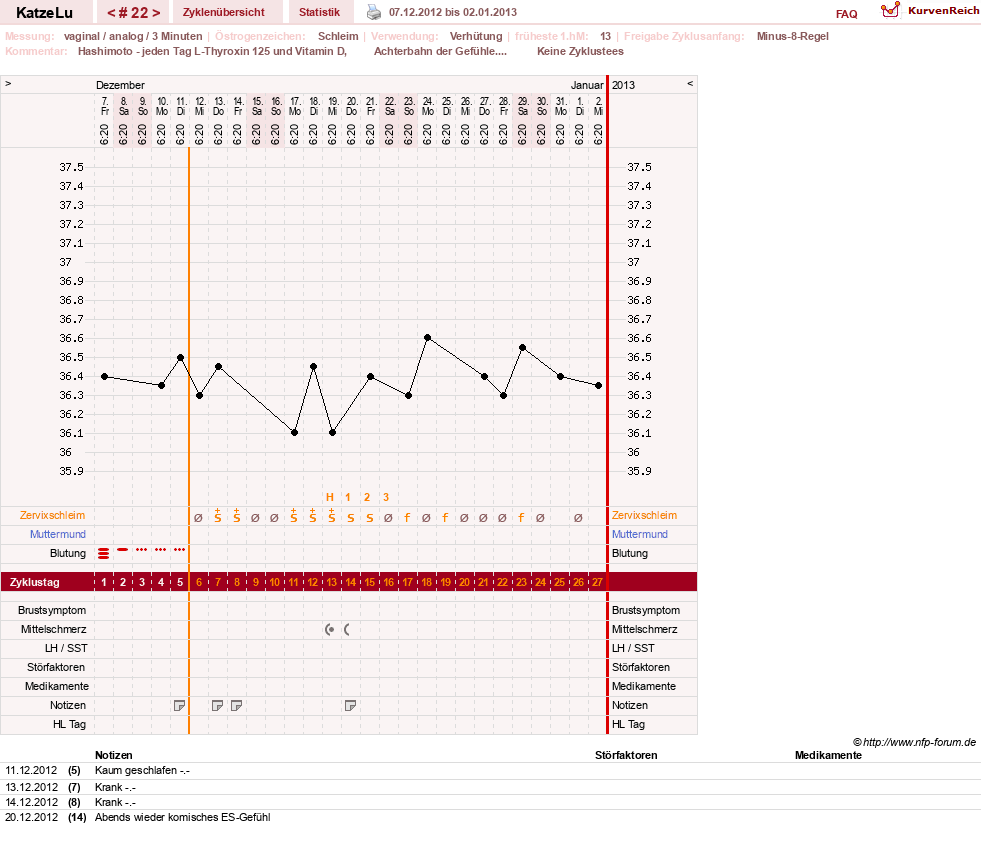The image size is (981, 854).
Task: Click the '24. Mo' date column header
Action: click(x=427, y=106)
